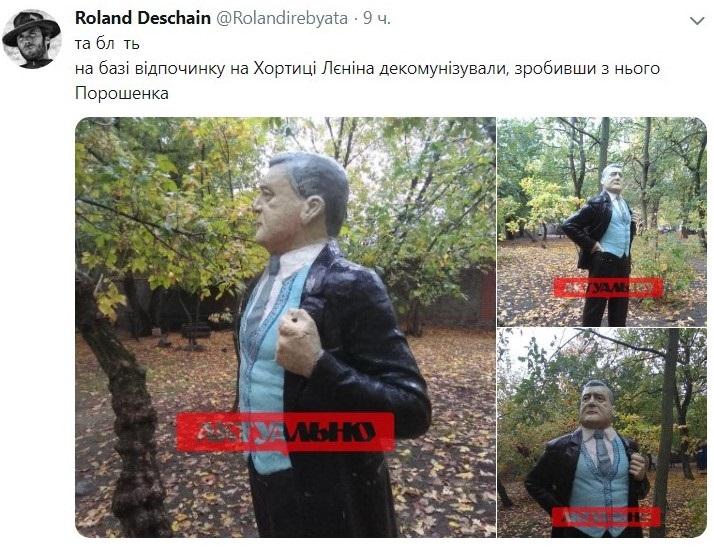Open the large left statue profile photo
Image resolution: width=714 pixels, height=551 pixels.
tap(286, 327)
